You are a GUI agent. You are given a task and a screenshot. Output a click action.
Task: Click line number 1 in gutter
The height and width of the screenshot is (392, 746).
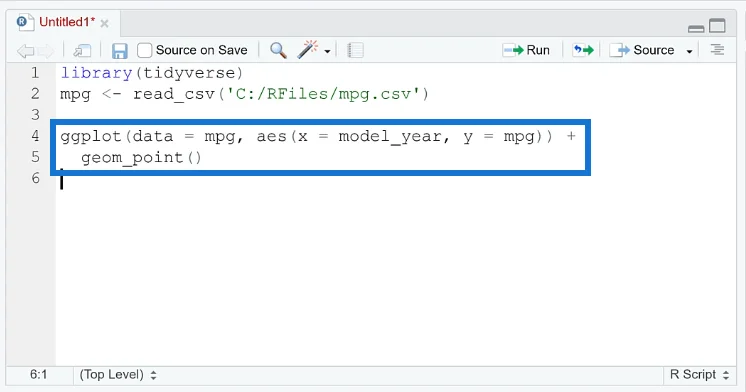(35, 73)
